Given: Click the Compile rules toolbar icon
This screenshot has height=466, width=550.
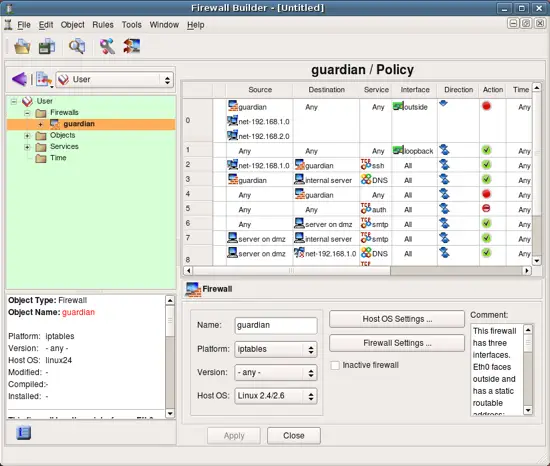Looking at the screenshot, I should click(x=107, y=46).
